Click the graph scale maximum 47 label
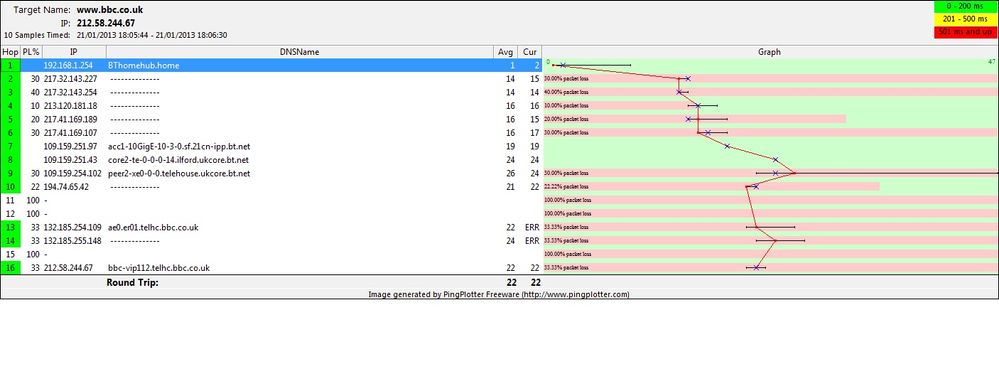999x384 pixels. (x=991, y=62)
